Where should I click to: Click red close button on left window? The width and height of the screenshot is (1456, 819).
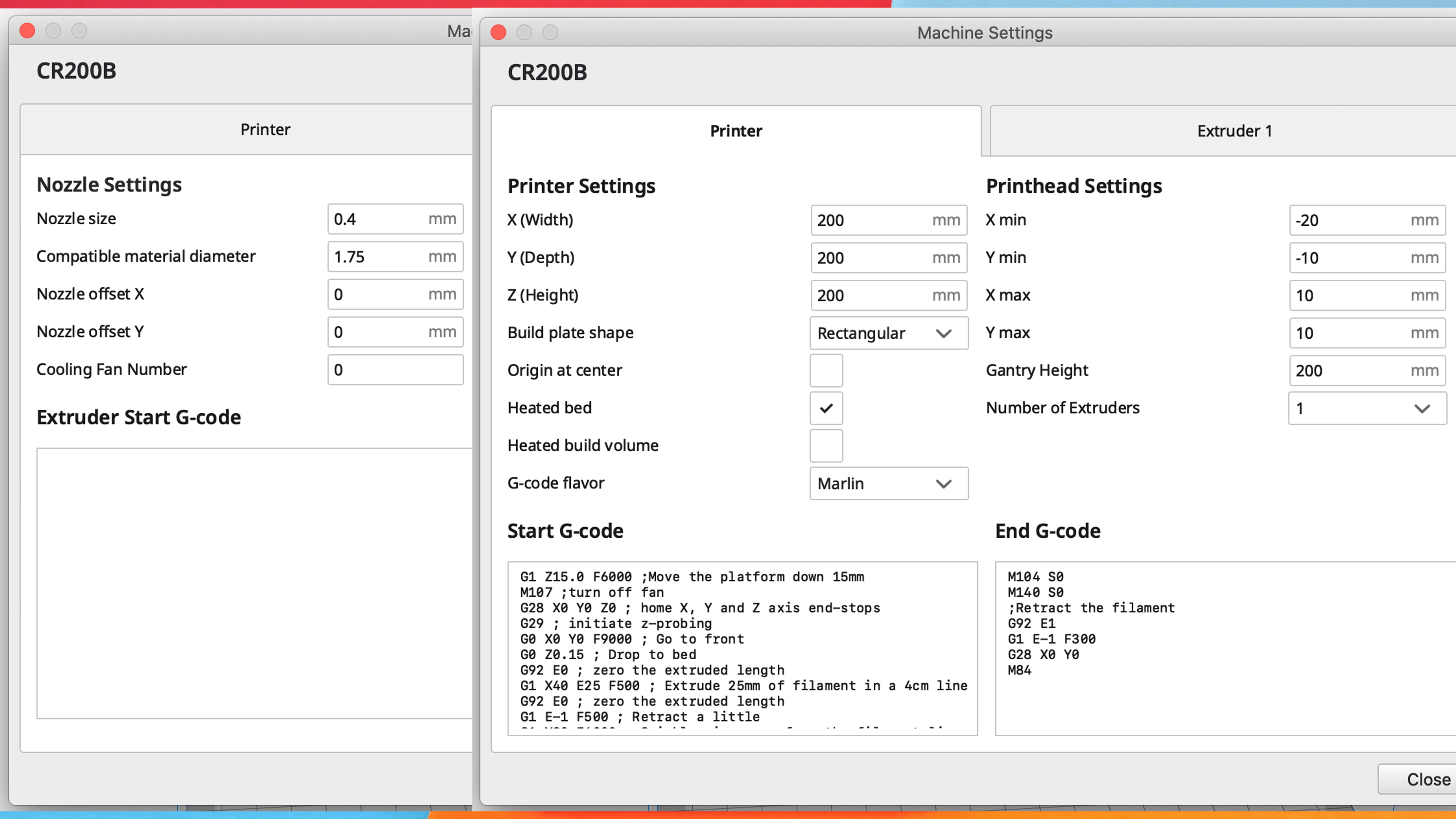coord(27,30)
